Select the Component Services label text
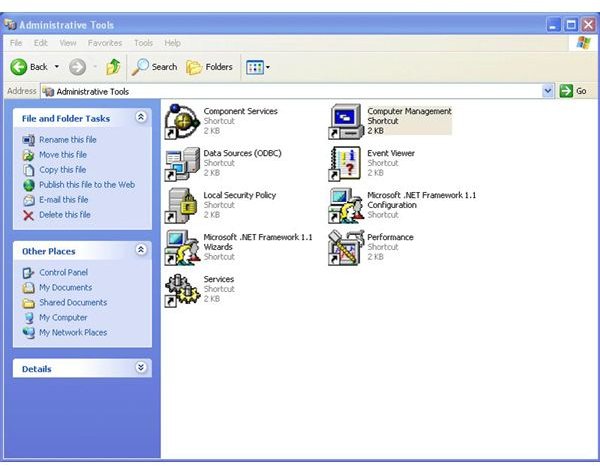 click(240, 111)
